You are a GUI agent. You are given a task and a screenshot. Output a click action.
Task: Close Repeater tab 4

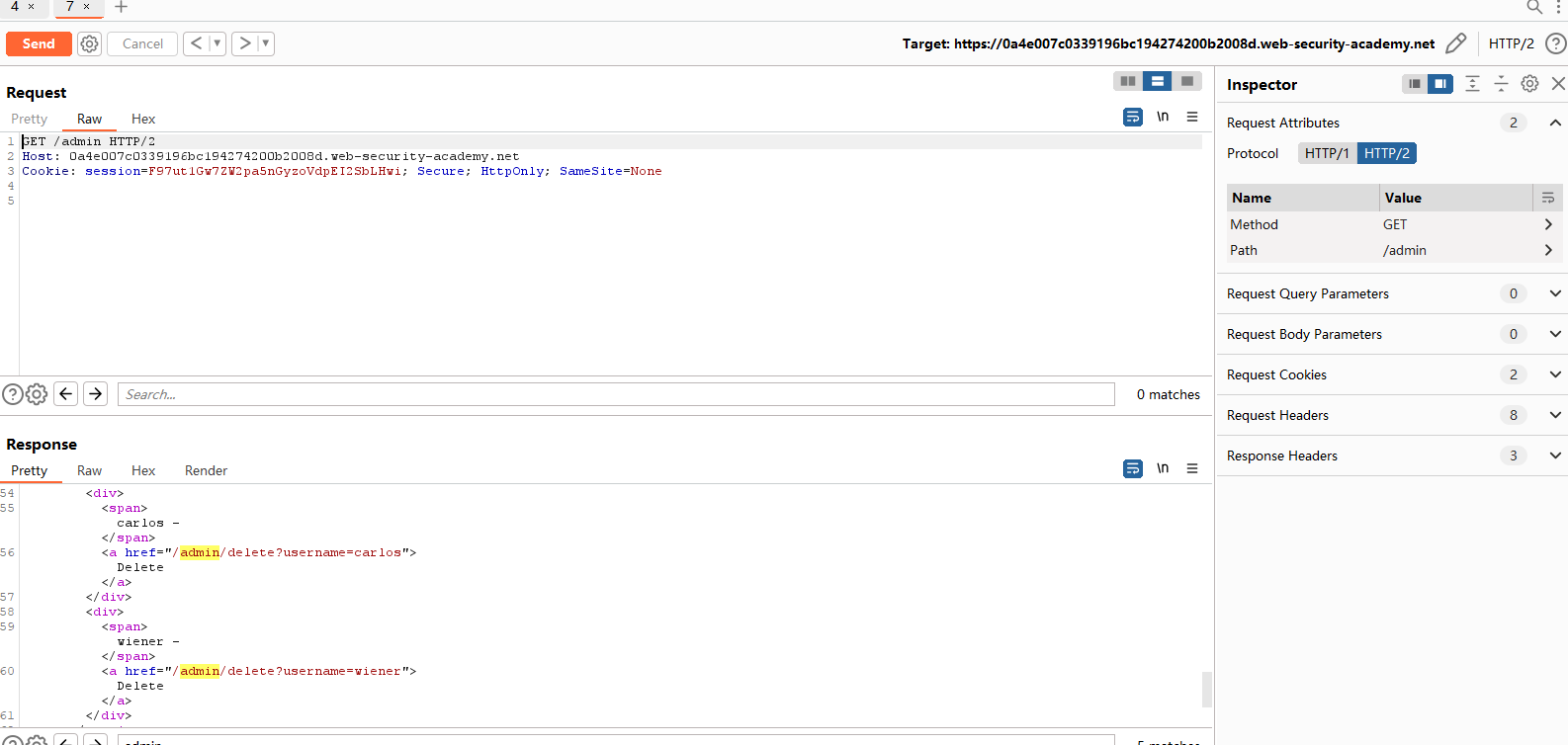32,7
